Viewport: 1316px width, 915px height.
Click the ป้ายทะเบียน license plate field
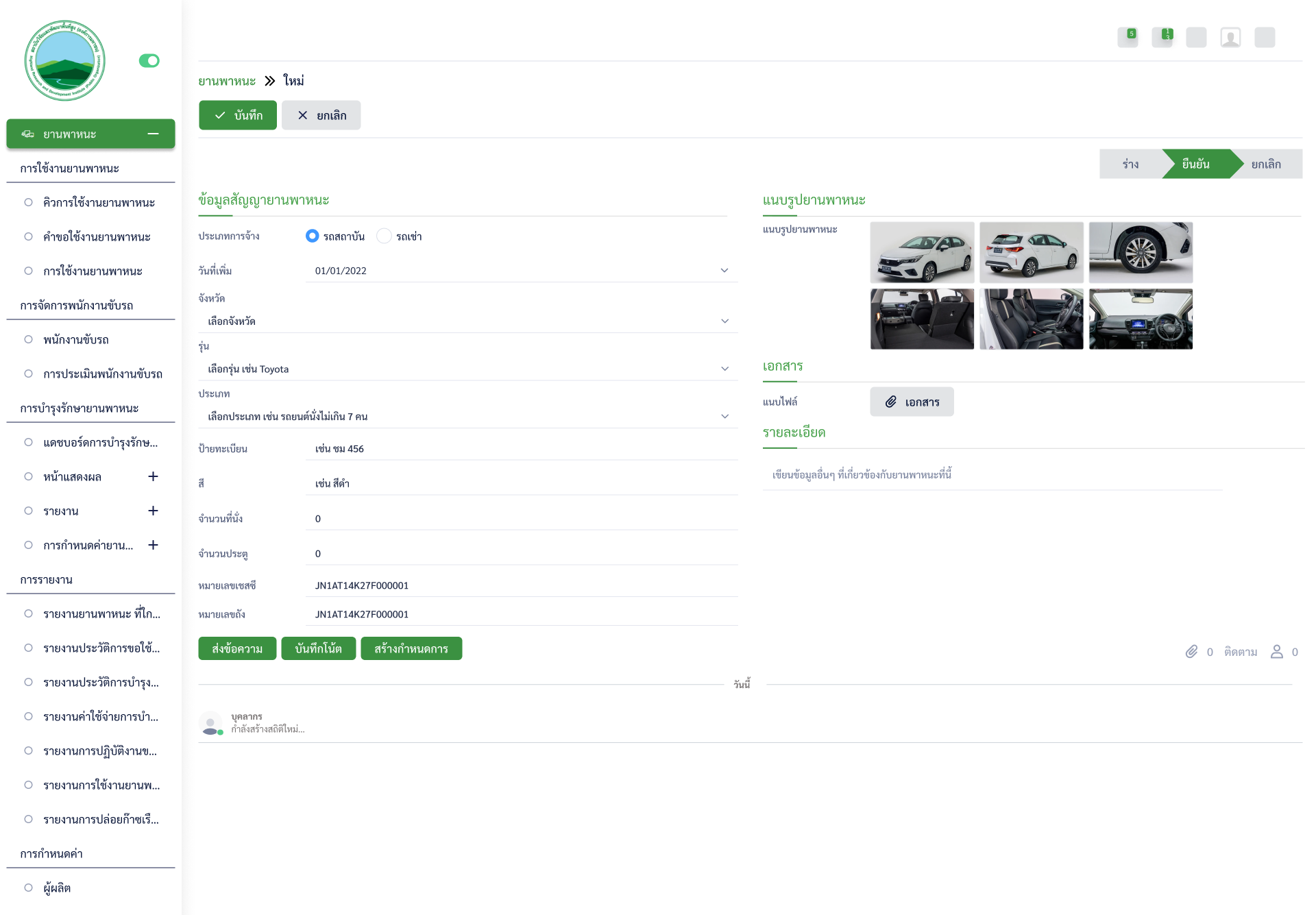pyautogui.click(x=521, y=449)
